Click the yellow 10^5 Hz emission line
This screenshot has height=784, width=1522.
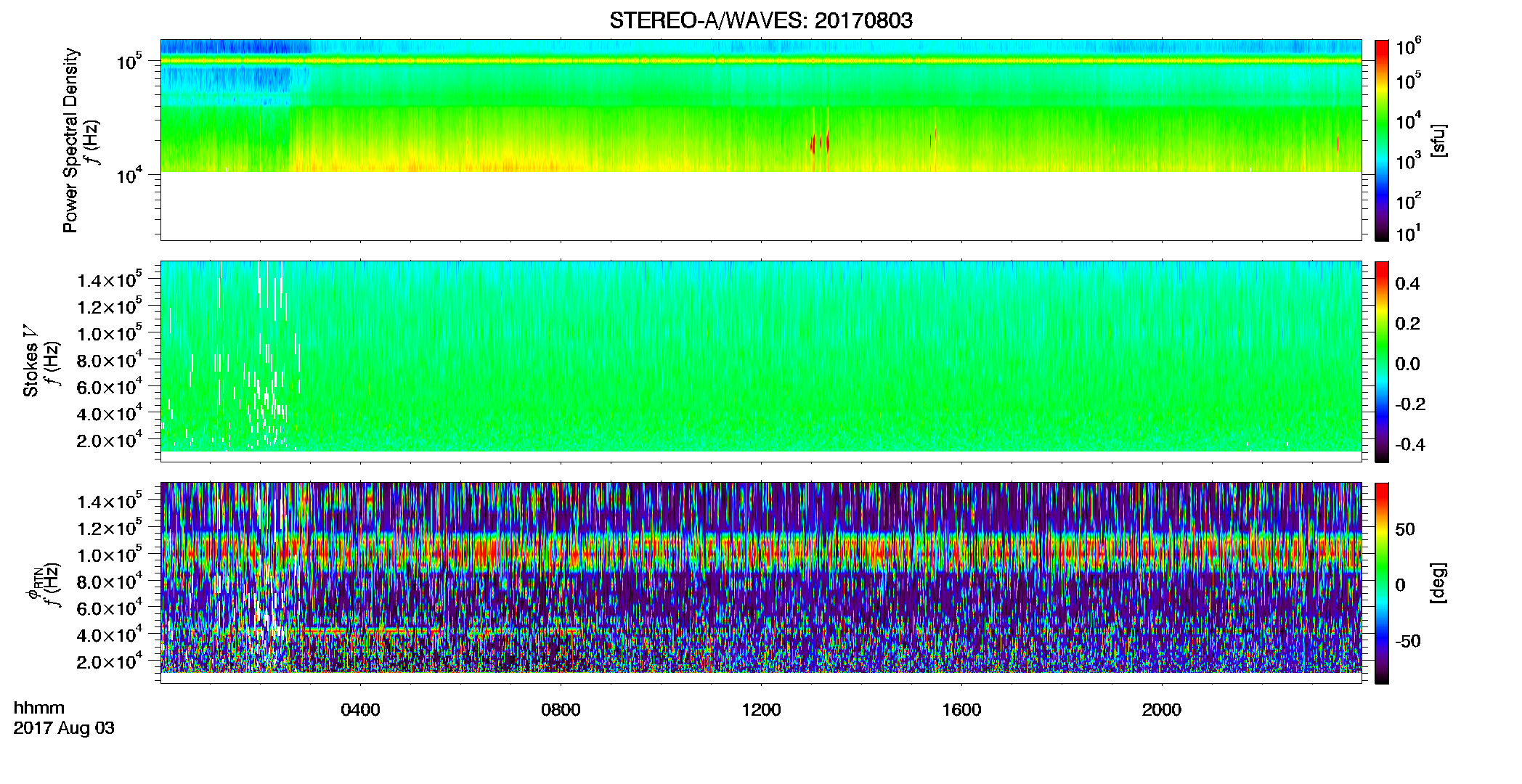point(760,61)
